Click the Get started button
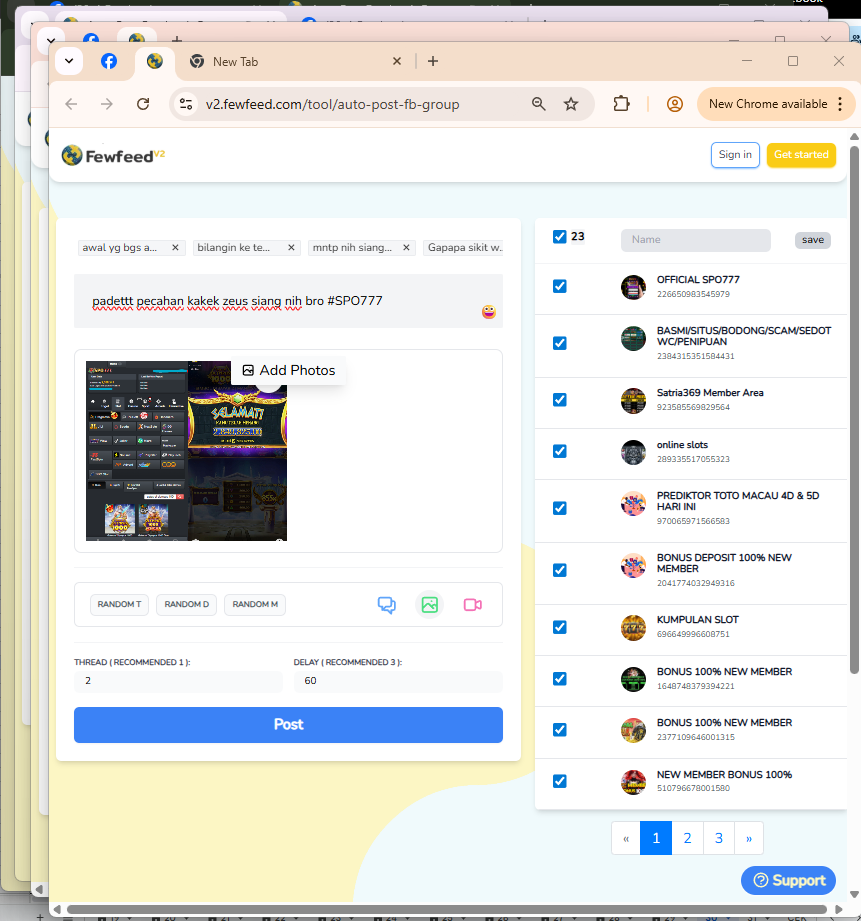 tap(801, 155)
